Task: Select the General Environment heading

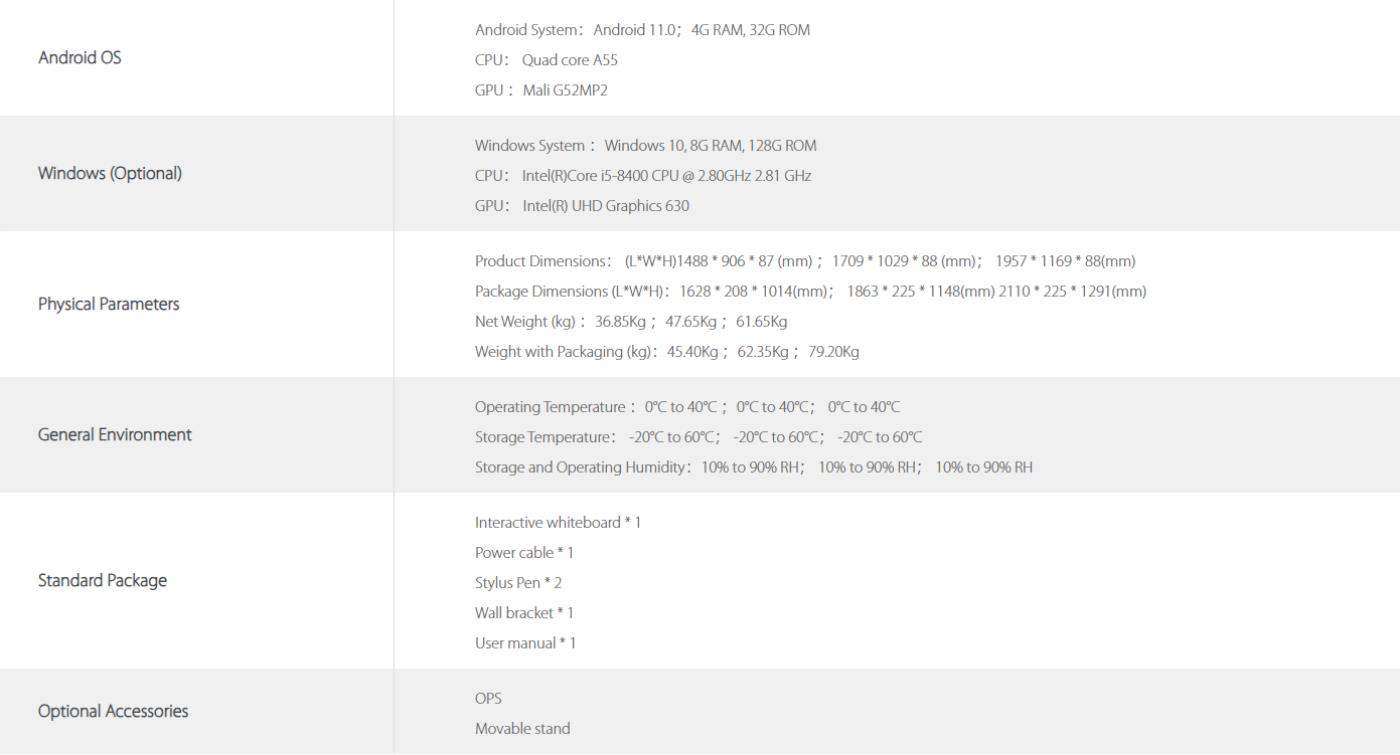Action: point(115,435)
